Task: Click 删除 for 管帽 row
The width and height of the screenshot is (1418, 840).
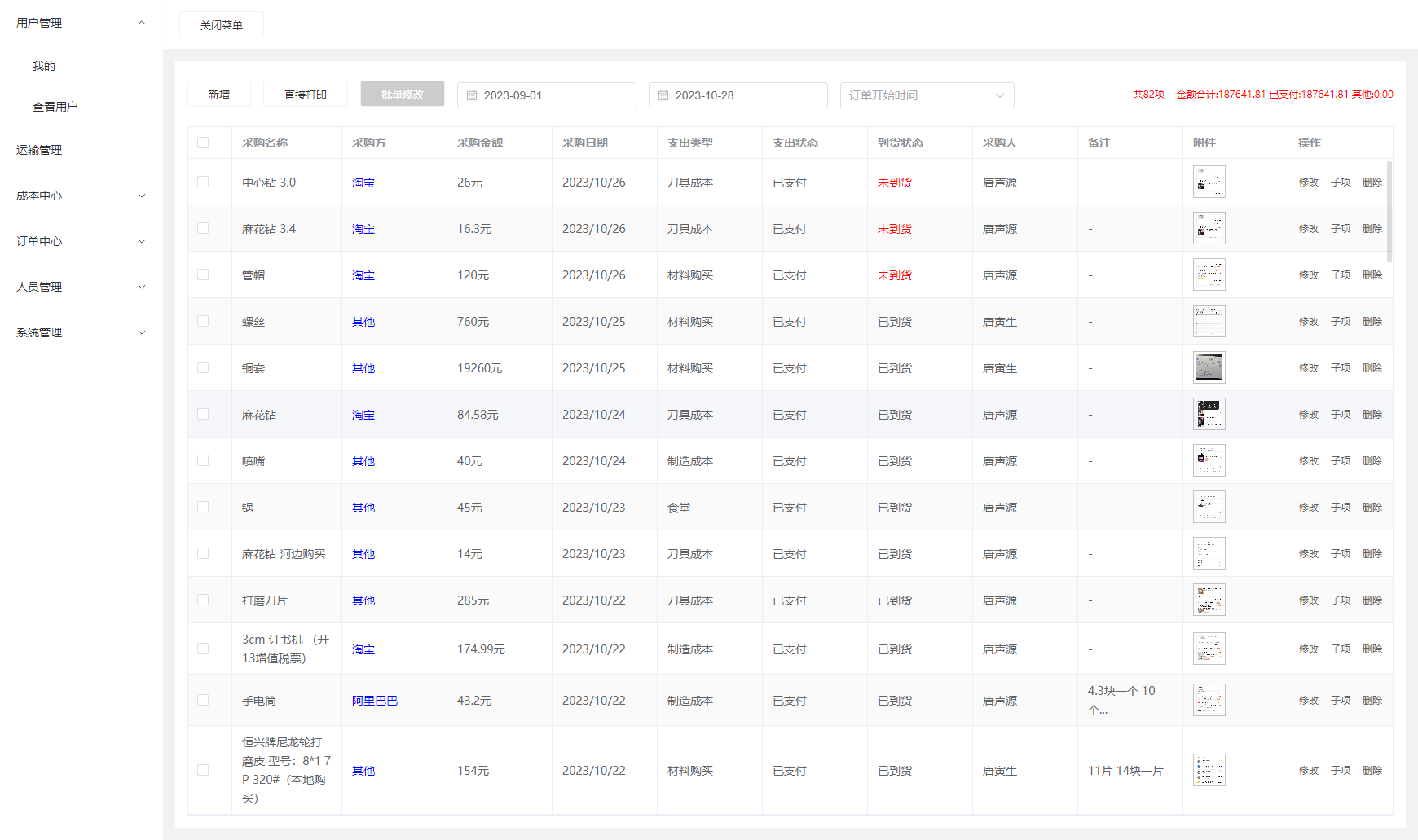Action: (x=1372, y=275)
